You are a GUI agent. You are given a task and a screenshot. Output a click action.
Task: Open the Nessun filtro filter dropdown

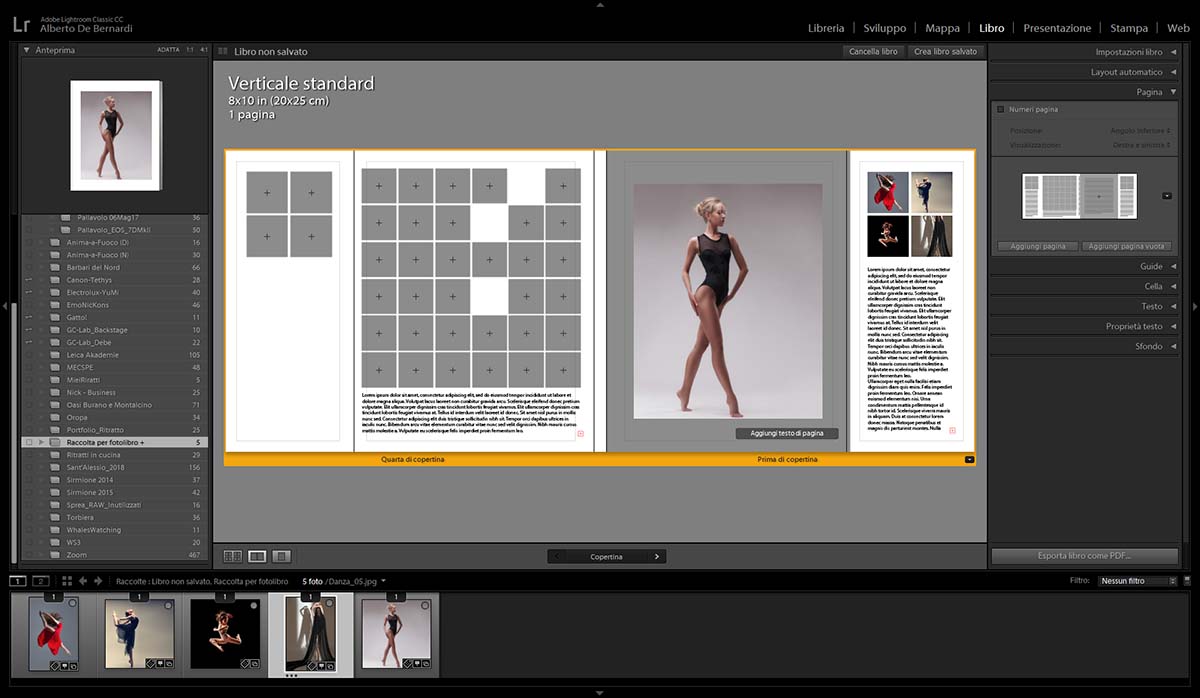pyautogui.click(x=1137, y=581)
